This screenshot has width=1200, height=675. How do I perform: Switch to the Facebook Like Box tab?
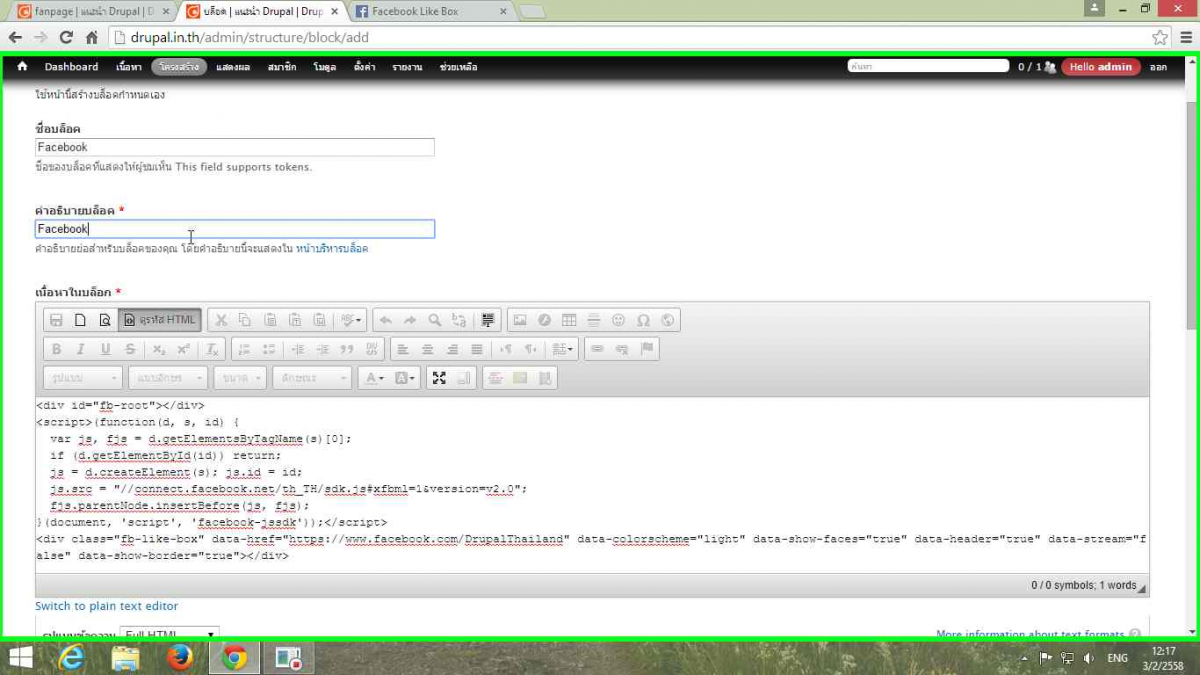431,12
